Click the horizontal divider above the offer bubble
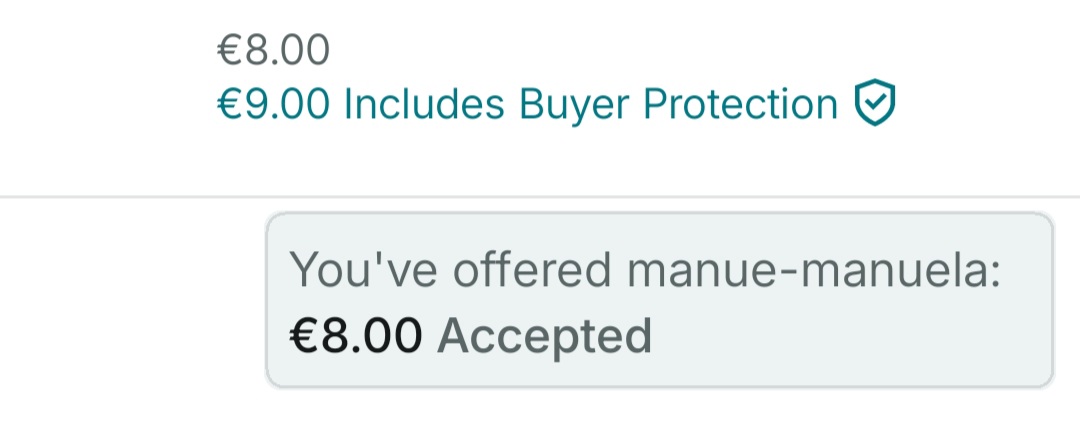 coord(540,197)
